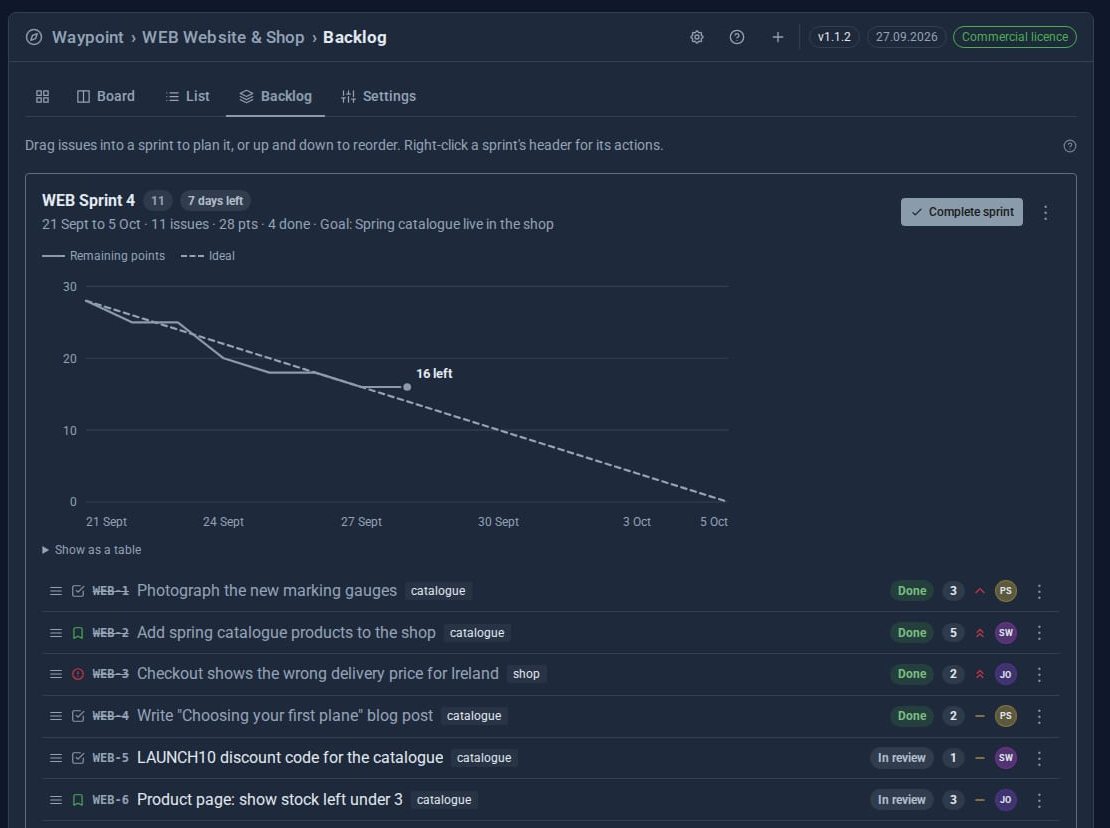Select the Backlog tab
This screenshot has width=1110, height=828.
(275, 96)
